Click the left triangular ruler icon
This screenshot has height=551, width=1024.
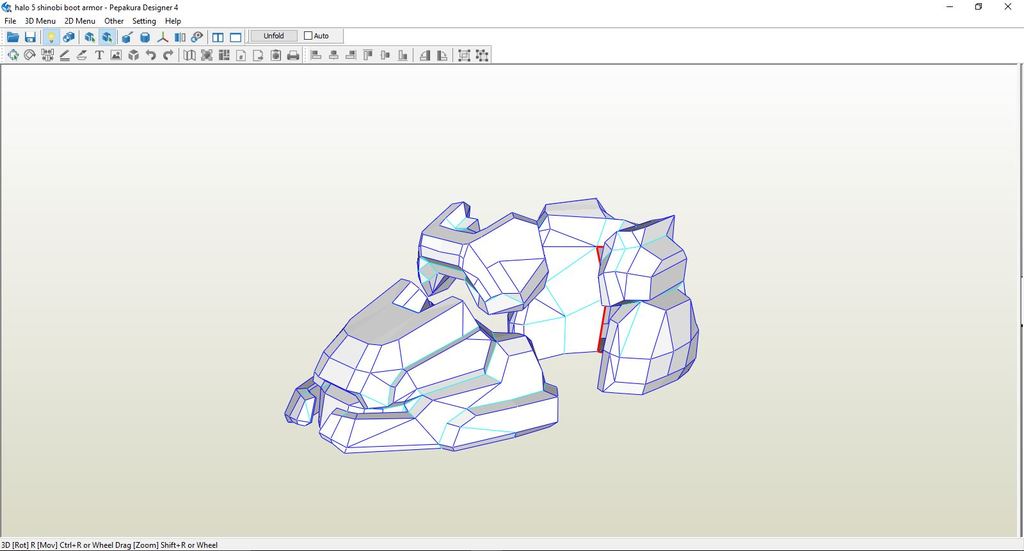(425, 55)
